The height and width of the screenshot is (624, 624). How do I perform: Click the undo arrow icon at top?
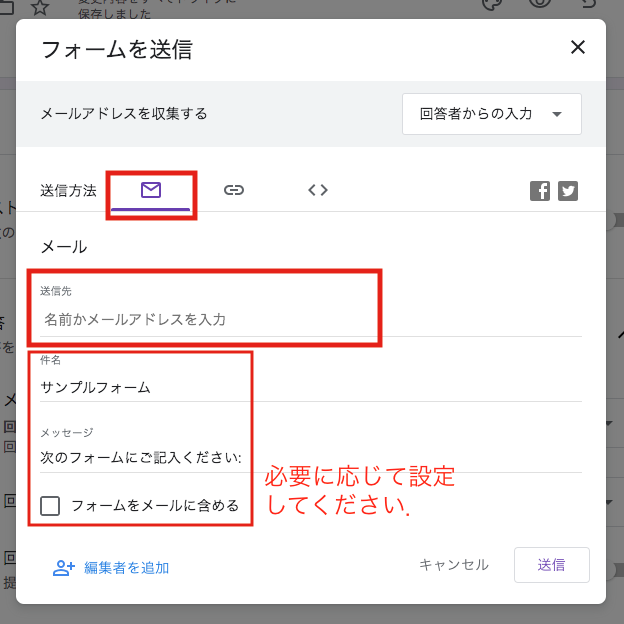click(x=590, y=5)
